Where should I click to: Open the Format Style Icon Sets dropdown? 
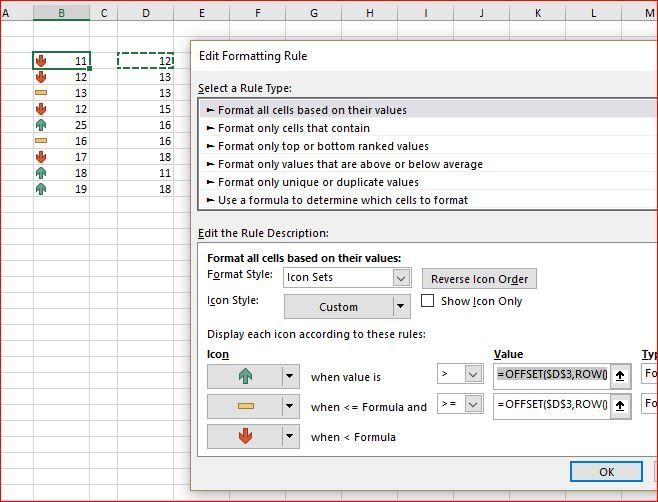tap(401, 278)
